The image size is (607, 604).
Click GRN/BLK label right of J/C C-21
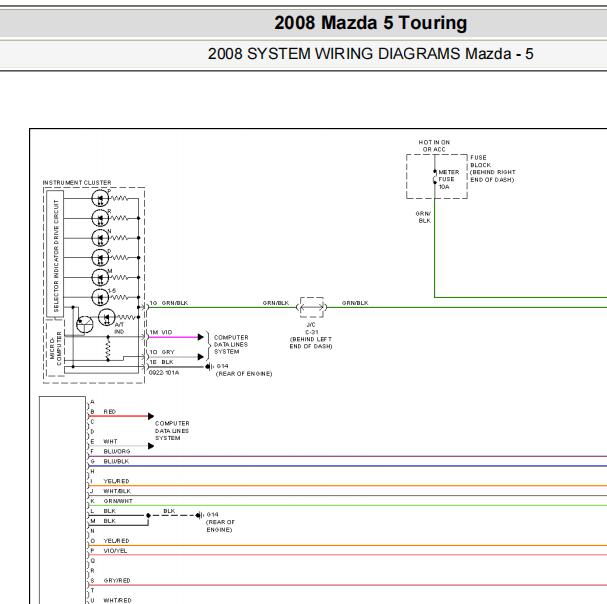(x=355, y=303)
